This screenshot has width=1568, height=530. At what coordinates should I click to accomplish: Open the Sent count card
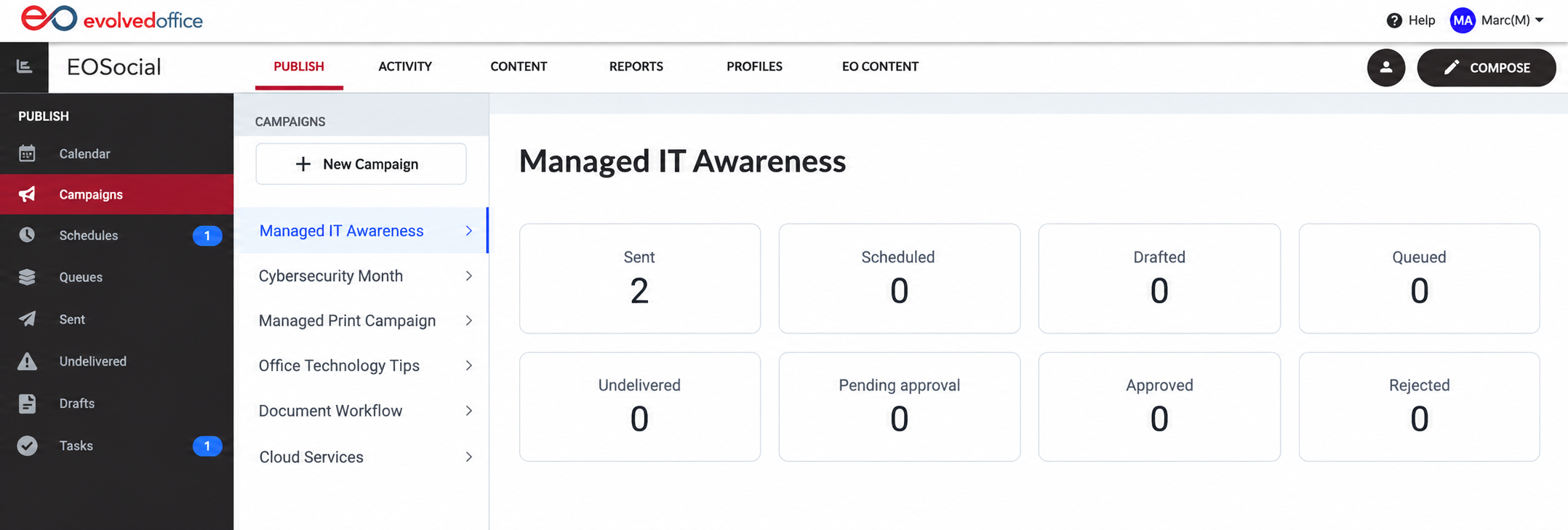click(x=640, y=278)
